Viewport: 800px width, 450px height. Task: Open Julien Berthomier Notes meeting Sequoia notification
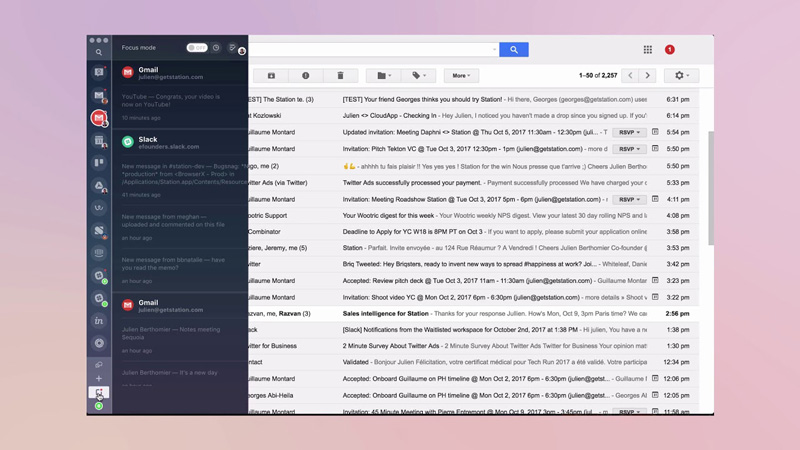click(x=180, y=340)
